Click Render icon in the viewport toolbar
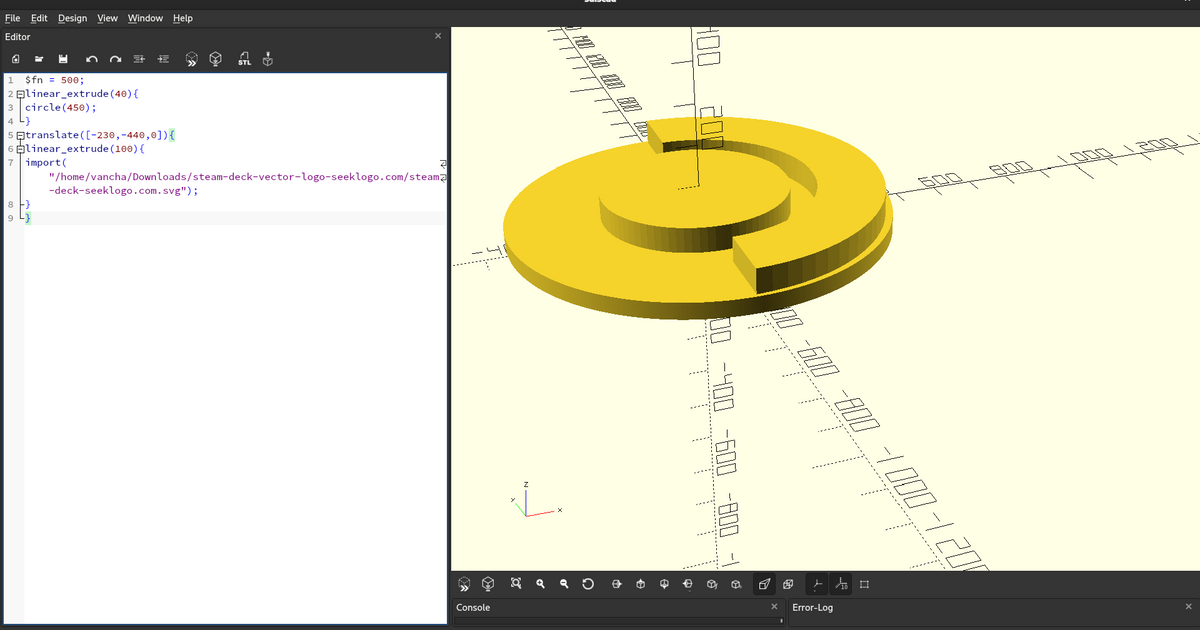Screen dimensions: 1200x630 tap(488, 583)
